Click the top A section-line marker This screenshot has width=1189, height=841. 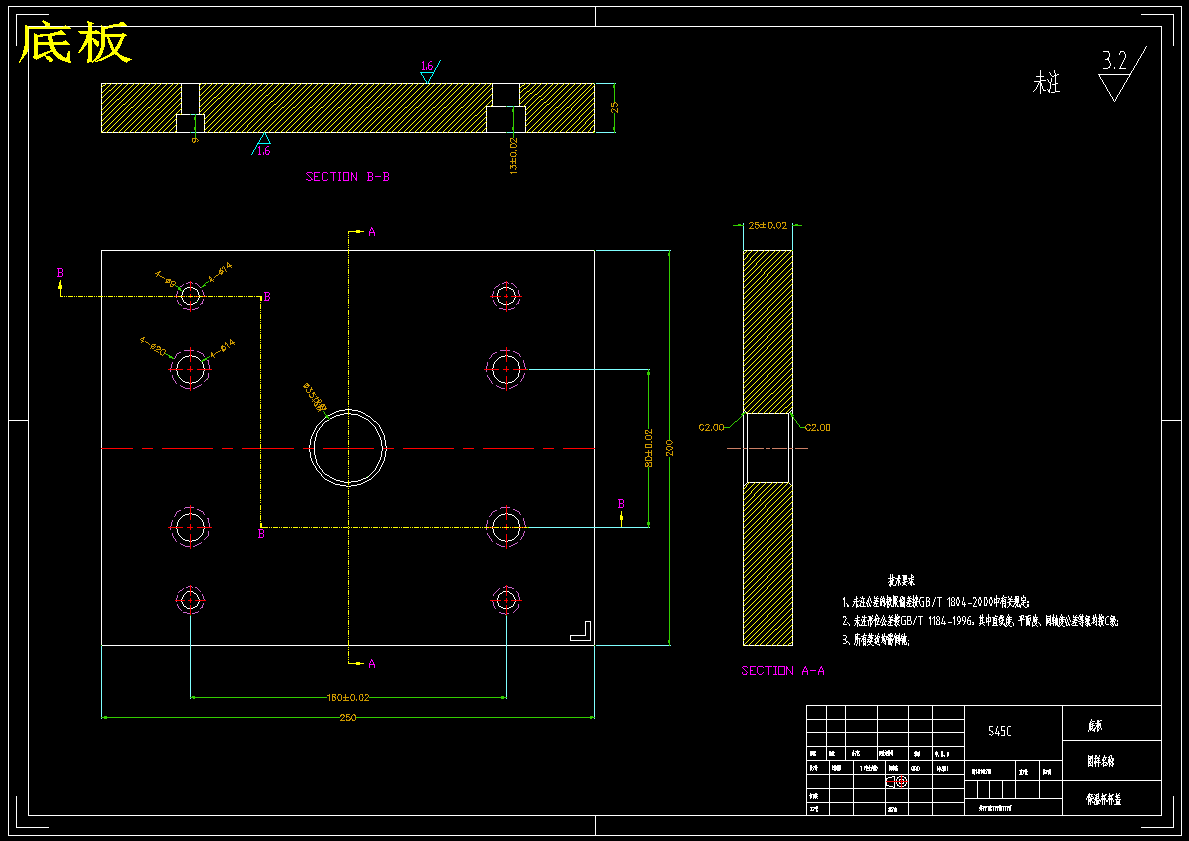(372, 231)
